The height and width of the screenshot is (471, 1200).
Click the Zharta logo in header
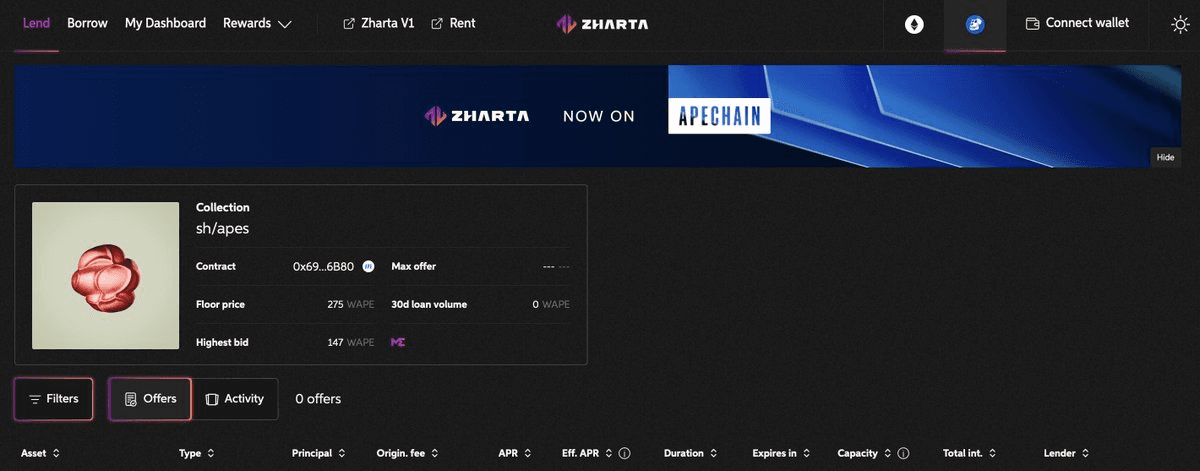(601, 24)
